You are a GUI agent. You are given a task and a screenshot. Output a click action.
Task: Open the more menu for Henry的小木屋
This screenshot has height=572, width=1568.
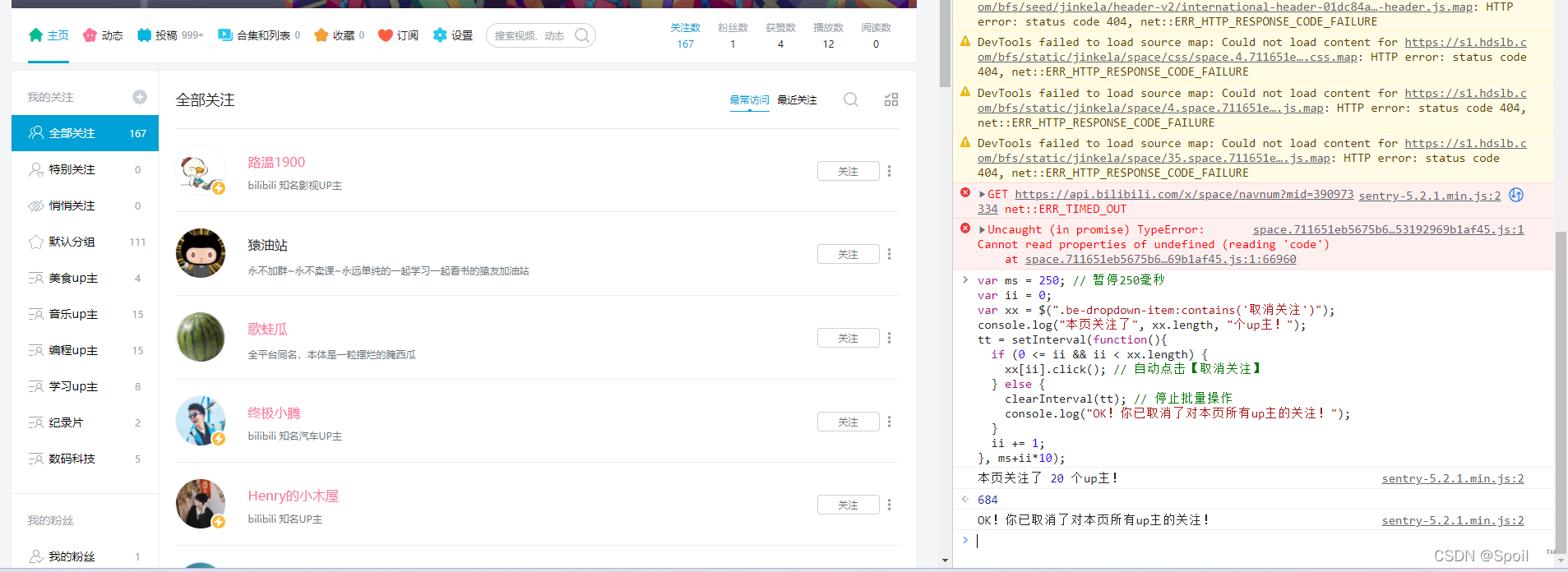[889, 505]
